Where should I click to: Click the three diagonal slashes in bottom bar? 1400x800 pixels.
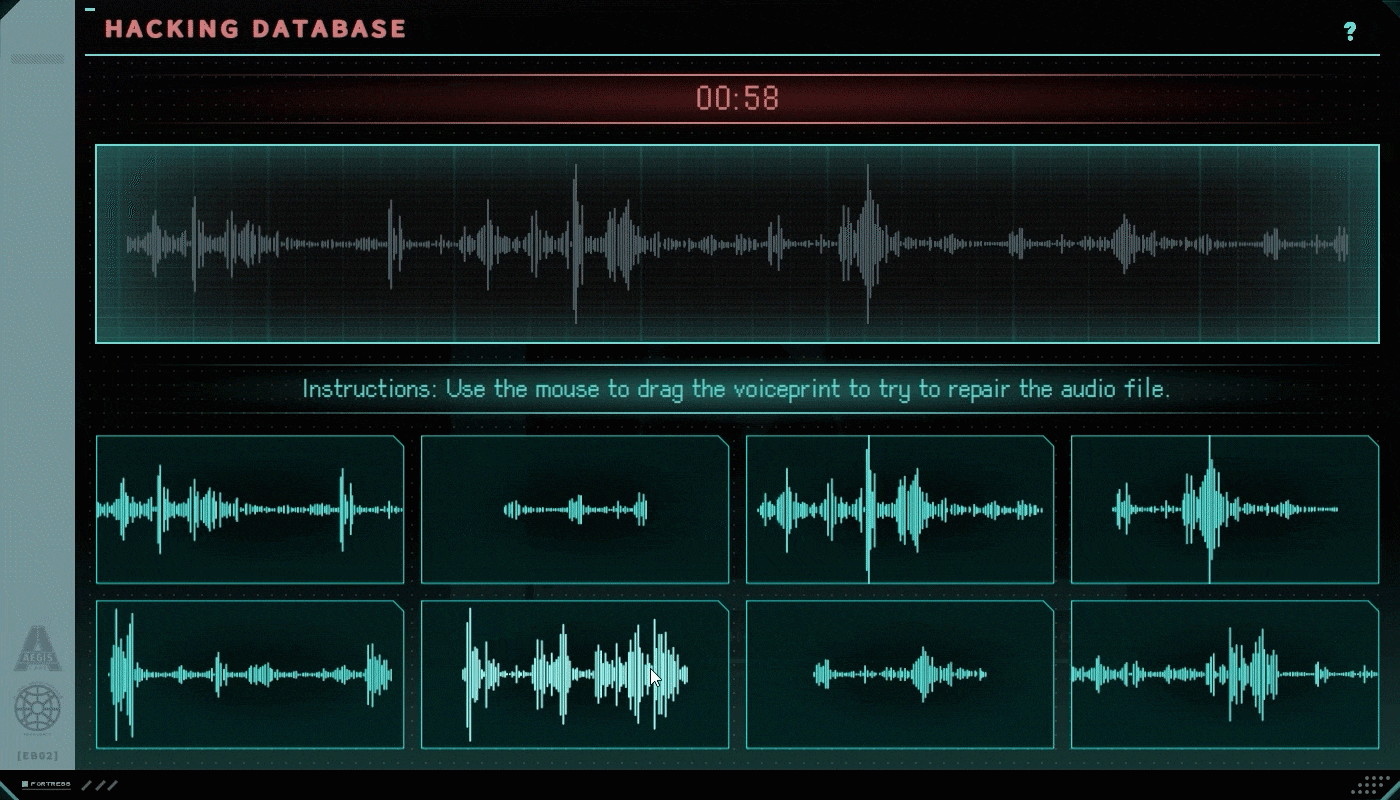99,785
